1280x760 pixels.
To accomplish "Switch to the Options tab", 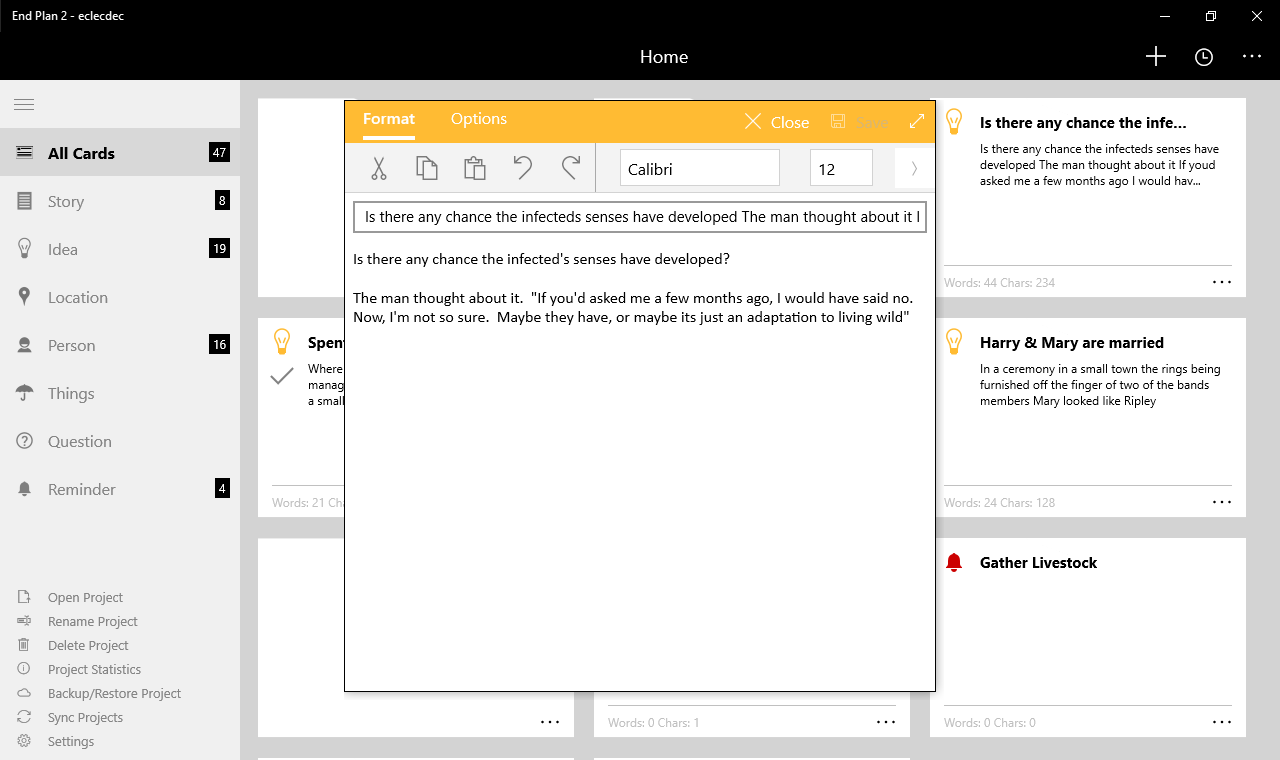I will coord(478,119).
